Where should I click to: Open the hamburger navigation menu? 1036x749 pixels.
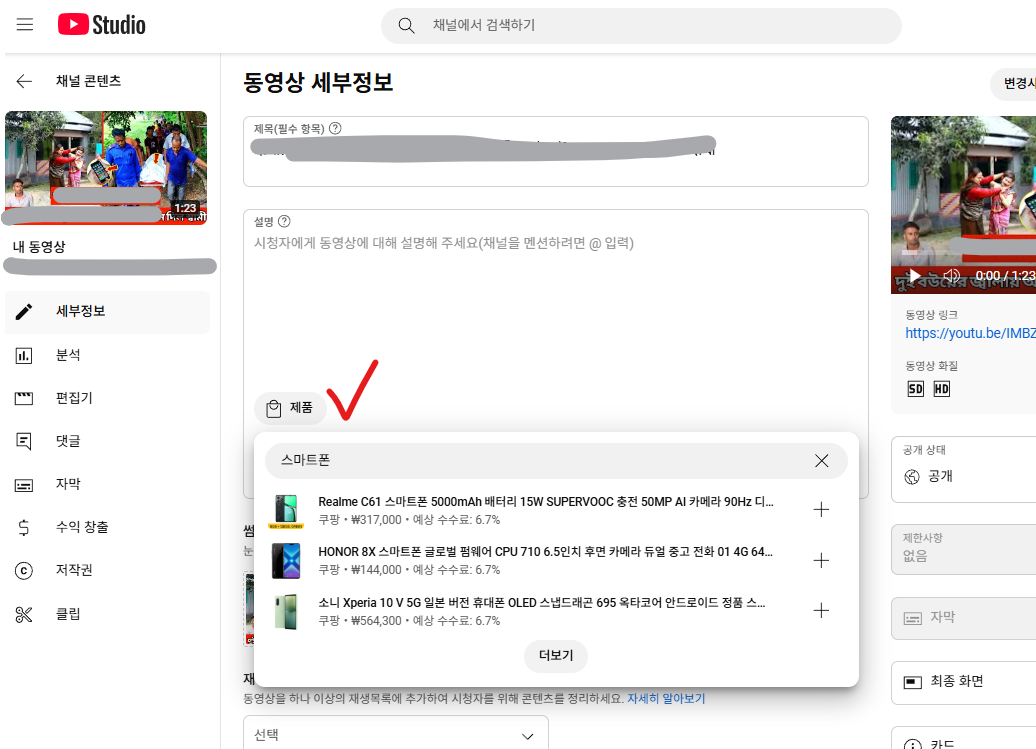point(24,25)
